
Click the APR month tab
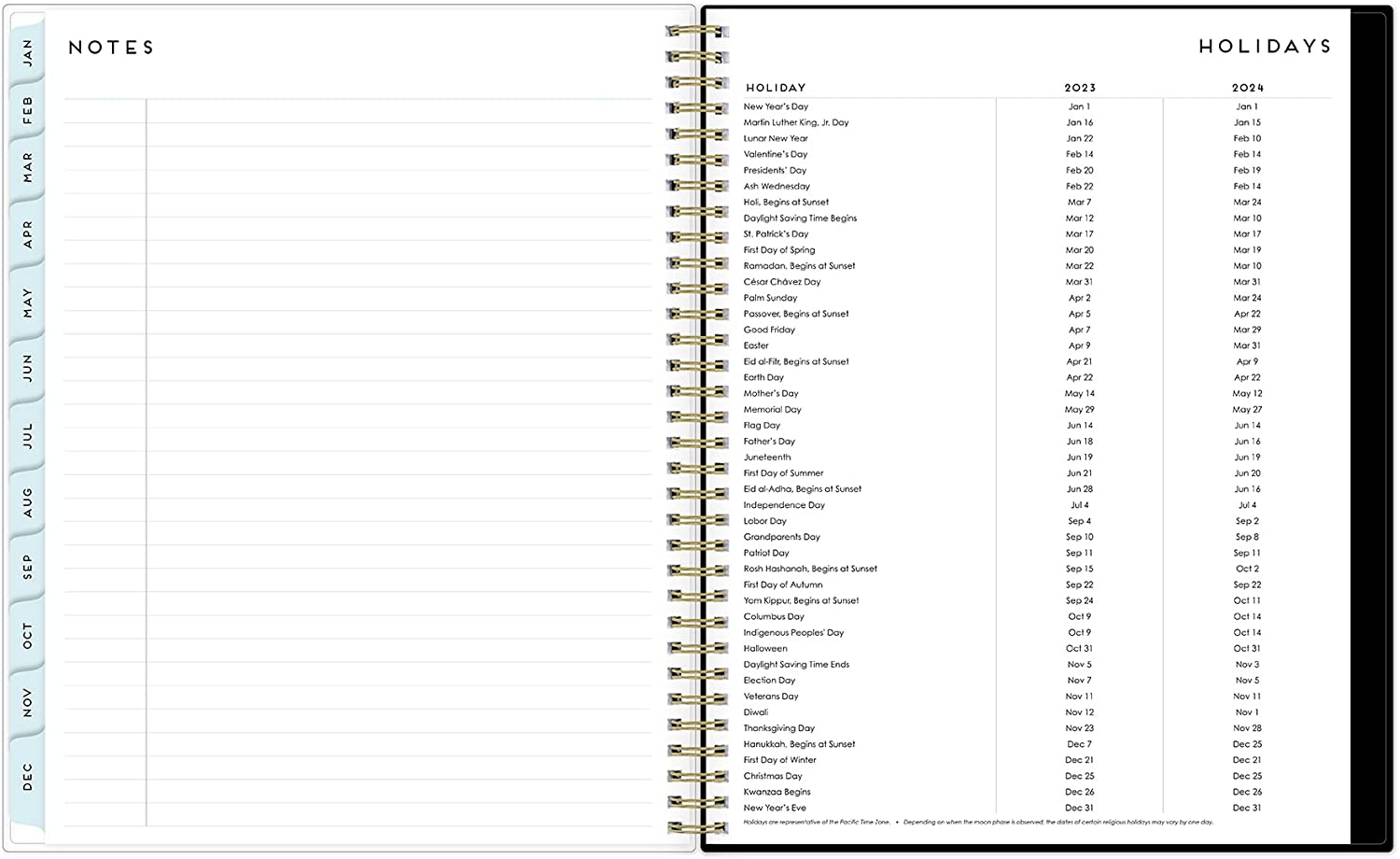27,234
